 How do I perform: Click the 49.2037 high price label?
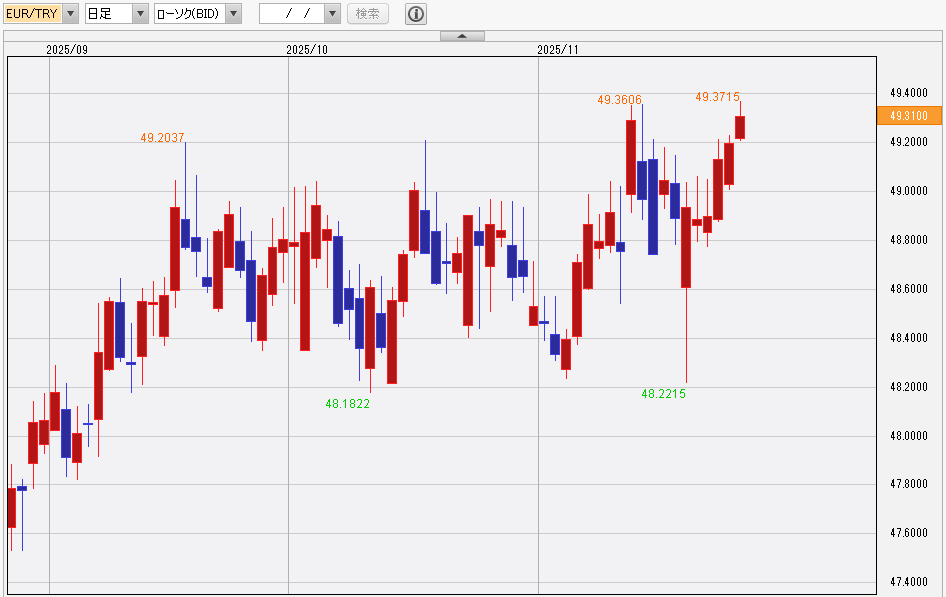click(x=162, y=137)
